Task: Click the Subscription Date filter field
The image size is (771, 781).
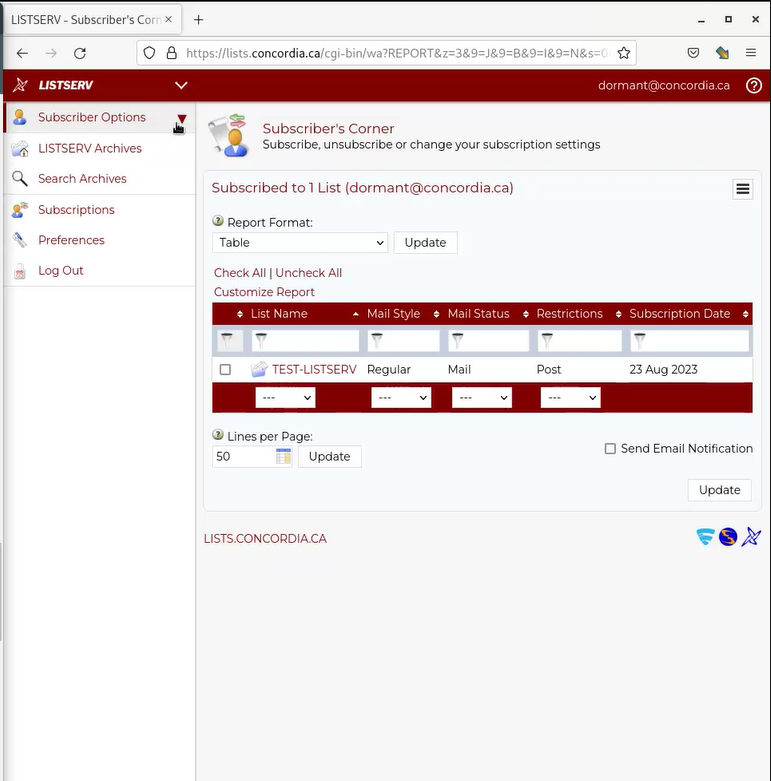Action: click(x=689, y=341)
